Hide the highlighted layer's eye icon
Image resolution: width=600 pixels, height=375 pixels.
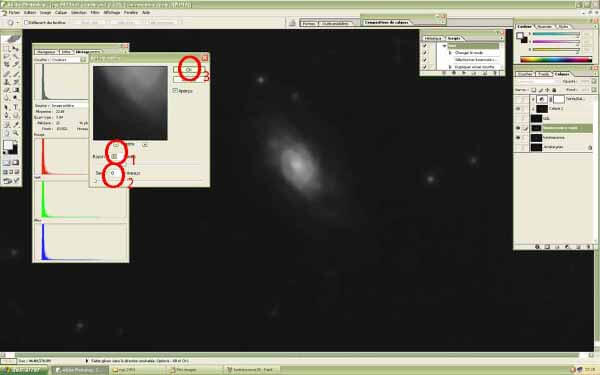point(518,128)
